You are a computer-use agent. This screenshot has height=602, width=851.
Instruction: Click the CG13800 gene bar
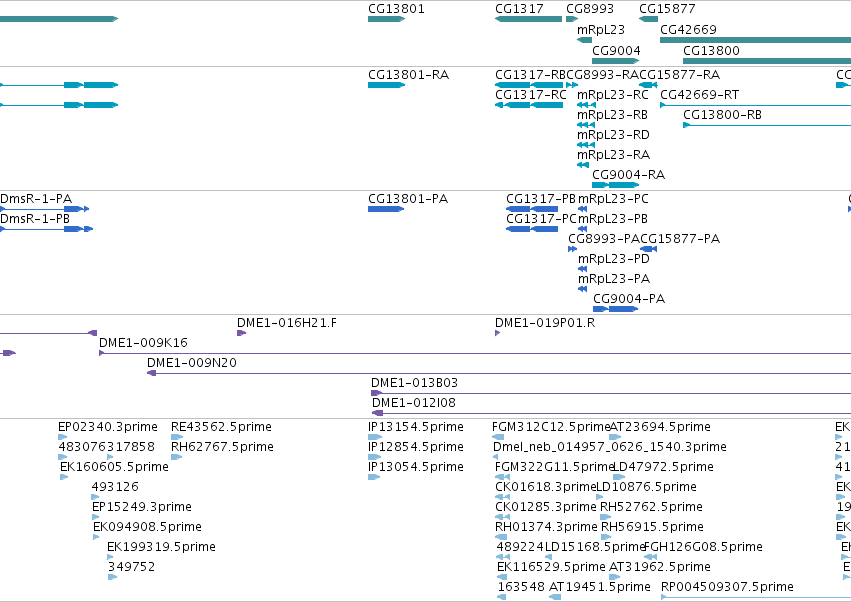coord(767,61)
